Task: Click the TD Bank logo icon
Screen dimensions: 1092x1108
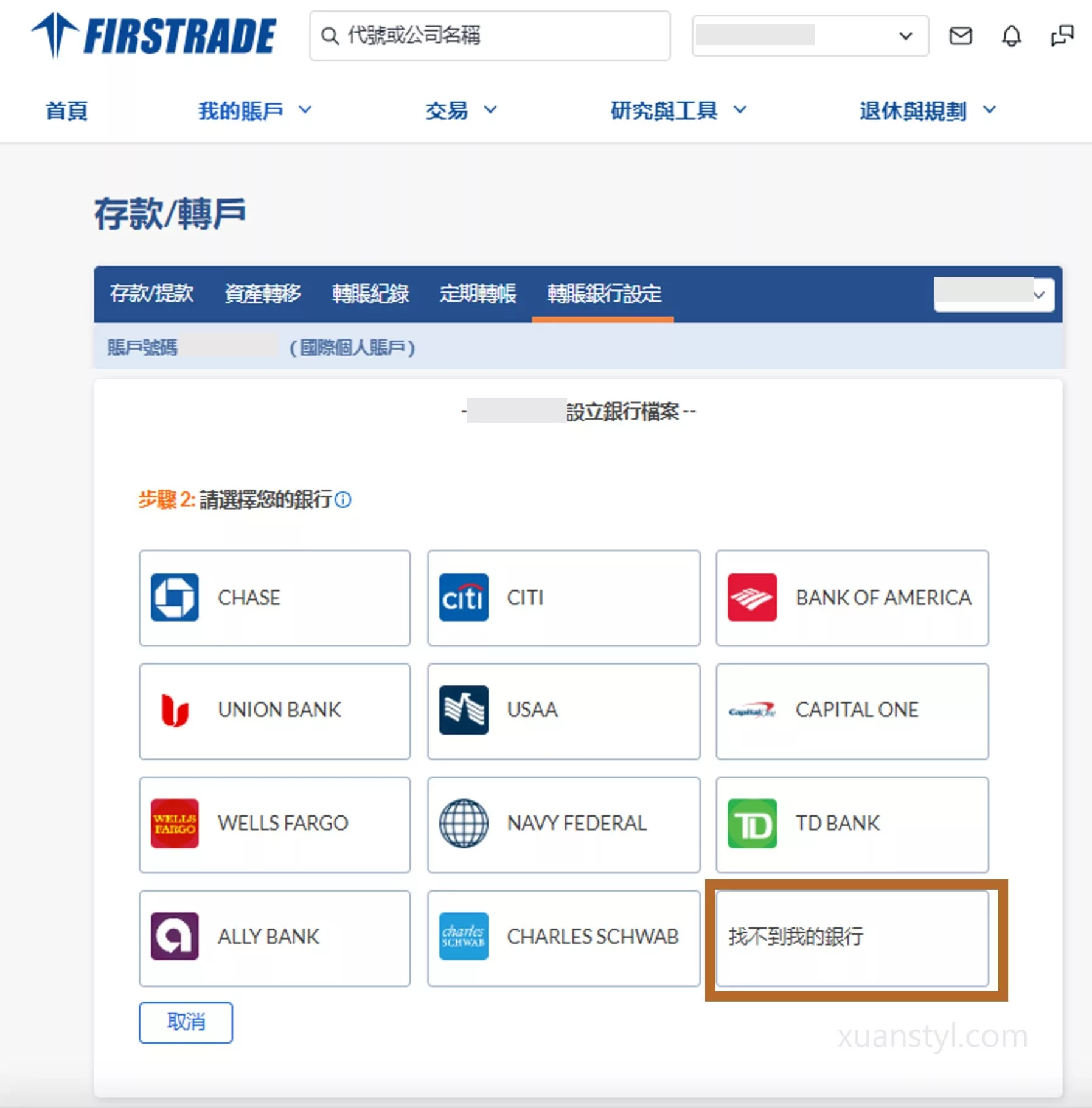Action: point(752,823)
